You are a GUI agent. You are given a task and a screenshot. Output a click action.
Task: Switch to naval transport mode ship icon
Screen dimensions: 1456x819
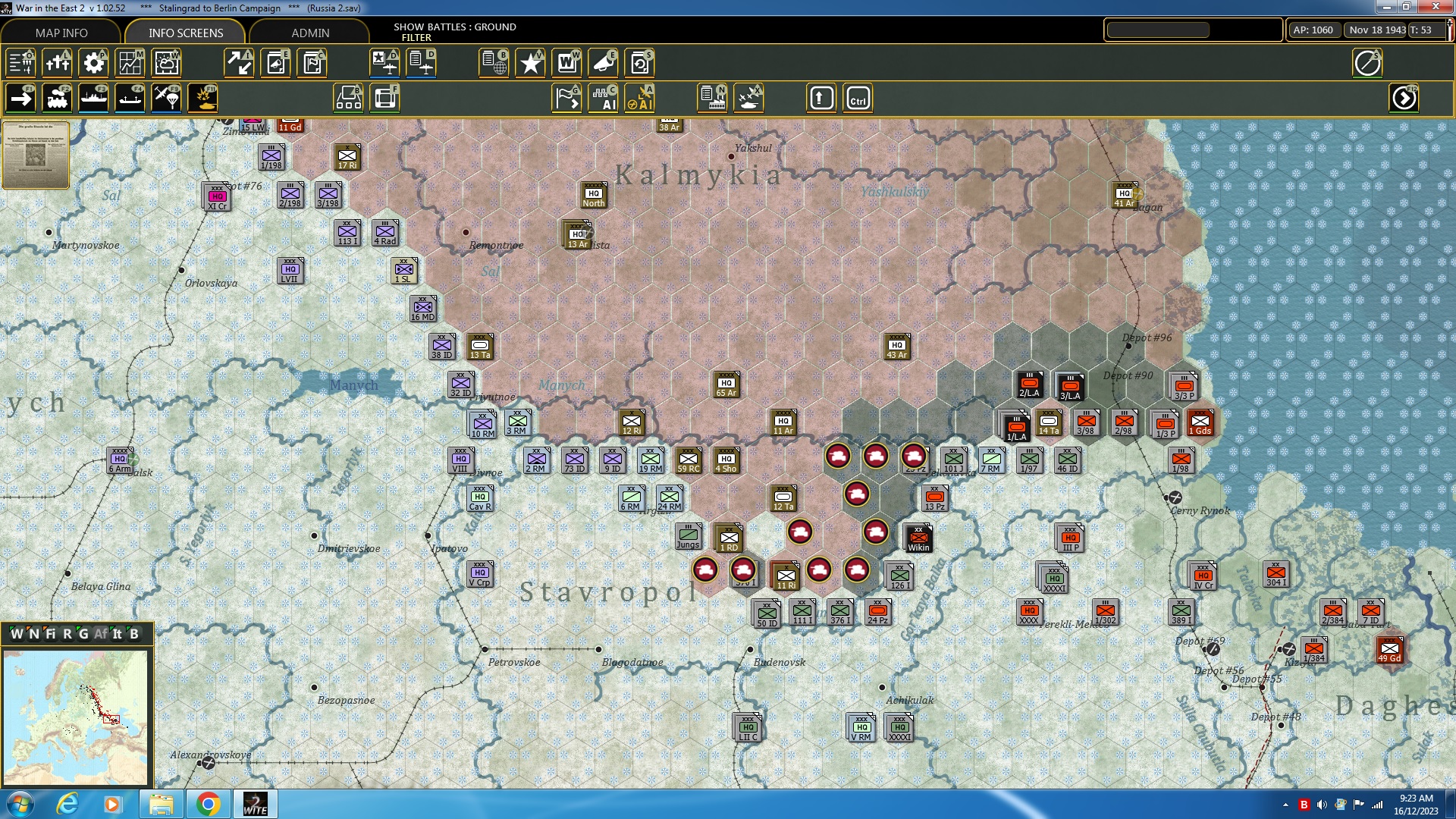(x=93, y=98)
